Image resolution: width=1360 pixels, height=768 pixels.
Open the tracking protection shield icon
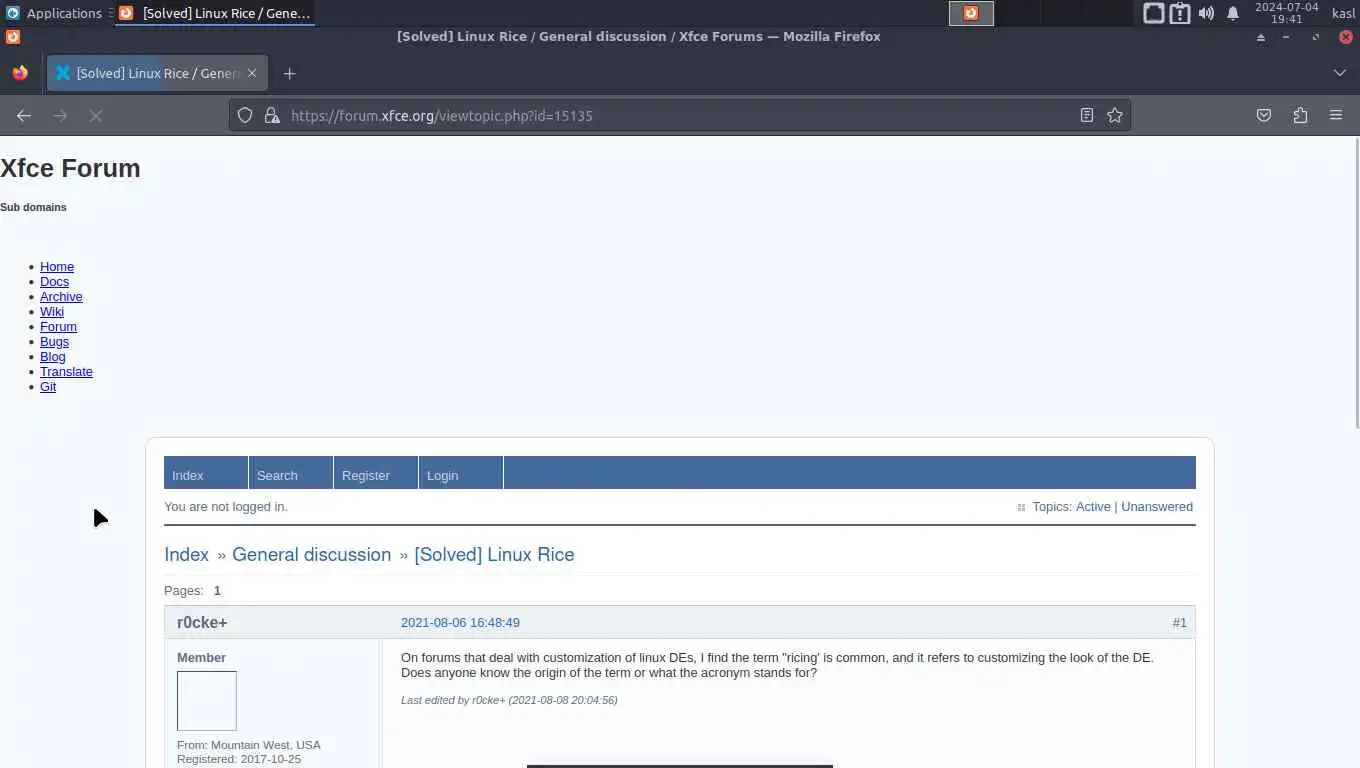(245, 116)
